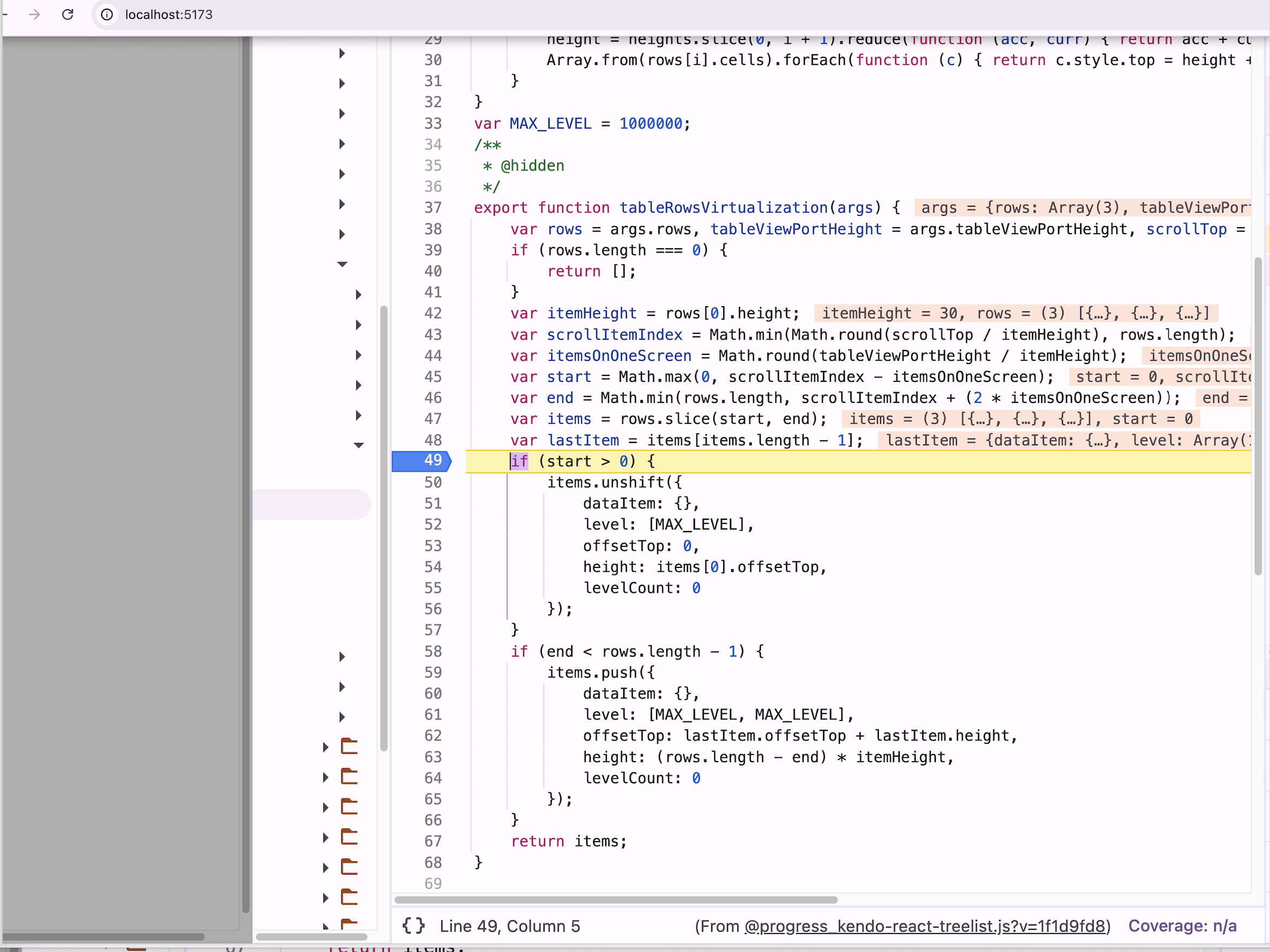1270x952 pixels.
Task: Remove the breakpoint on line 49
Action: point(432,460)
